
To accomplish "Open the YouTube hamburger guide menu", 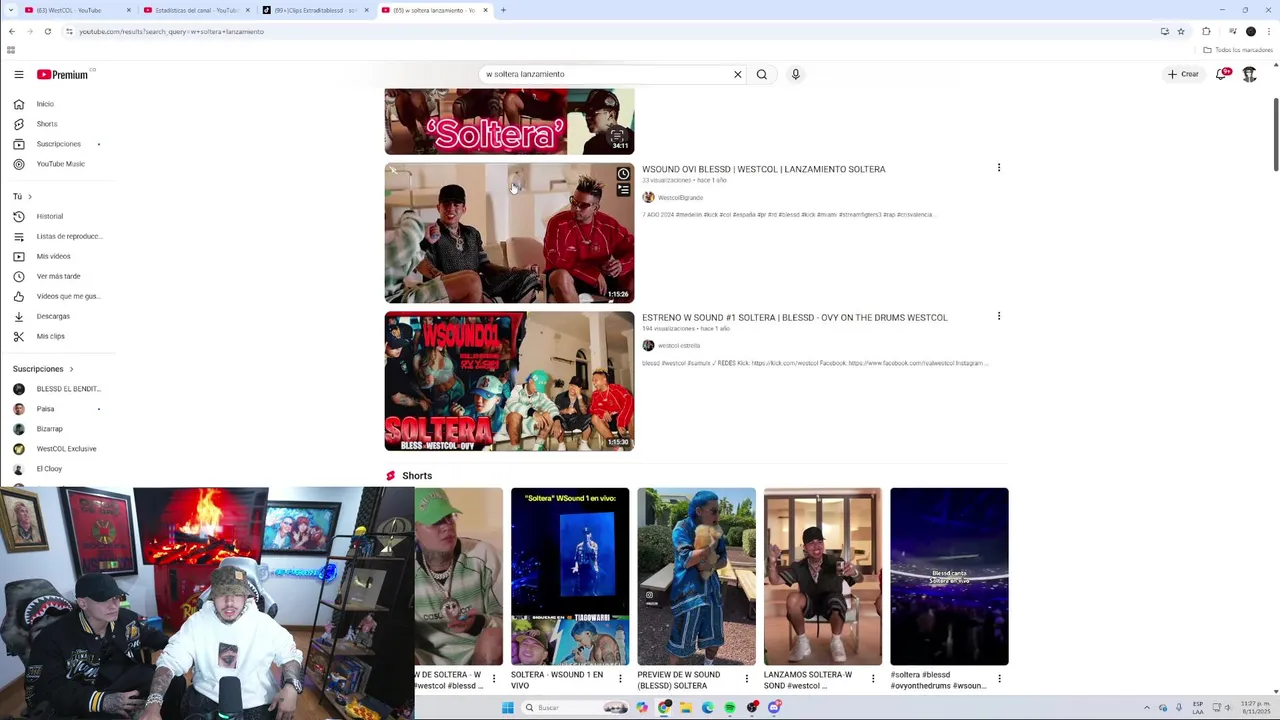I will 18,74.
